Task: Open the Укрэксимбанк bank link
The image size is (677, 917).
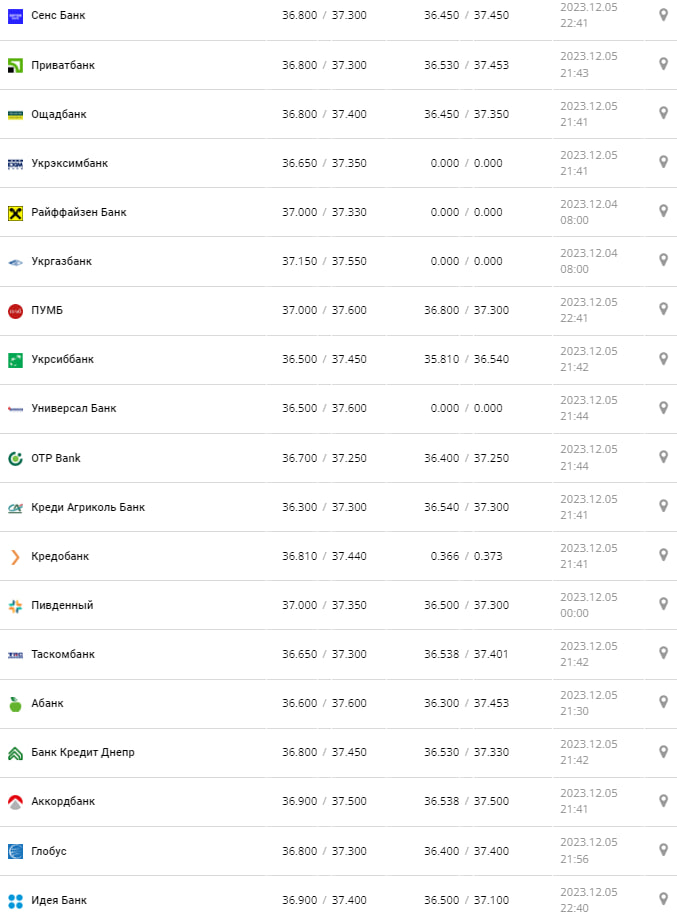Action: pyautogui.click(x=70, y=163)
